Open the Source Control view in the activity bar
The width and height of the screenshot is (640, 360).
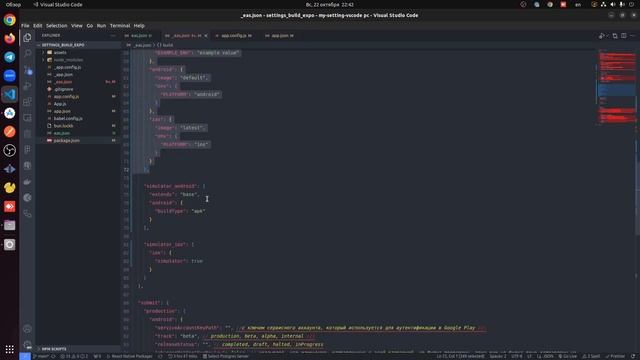coord(27,70)
